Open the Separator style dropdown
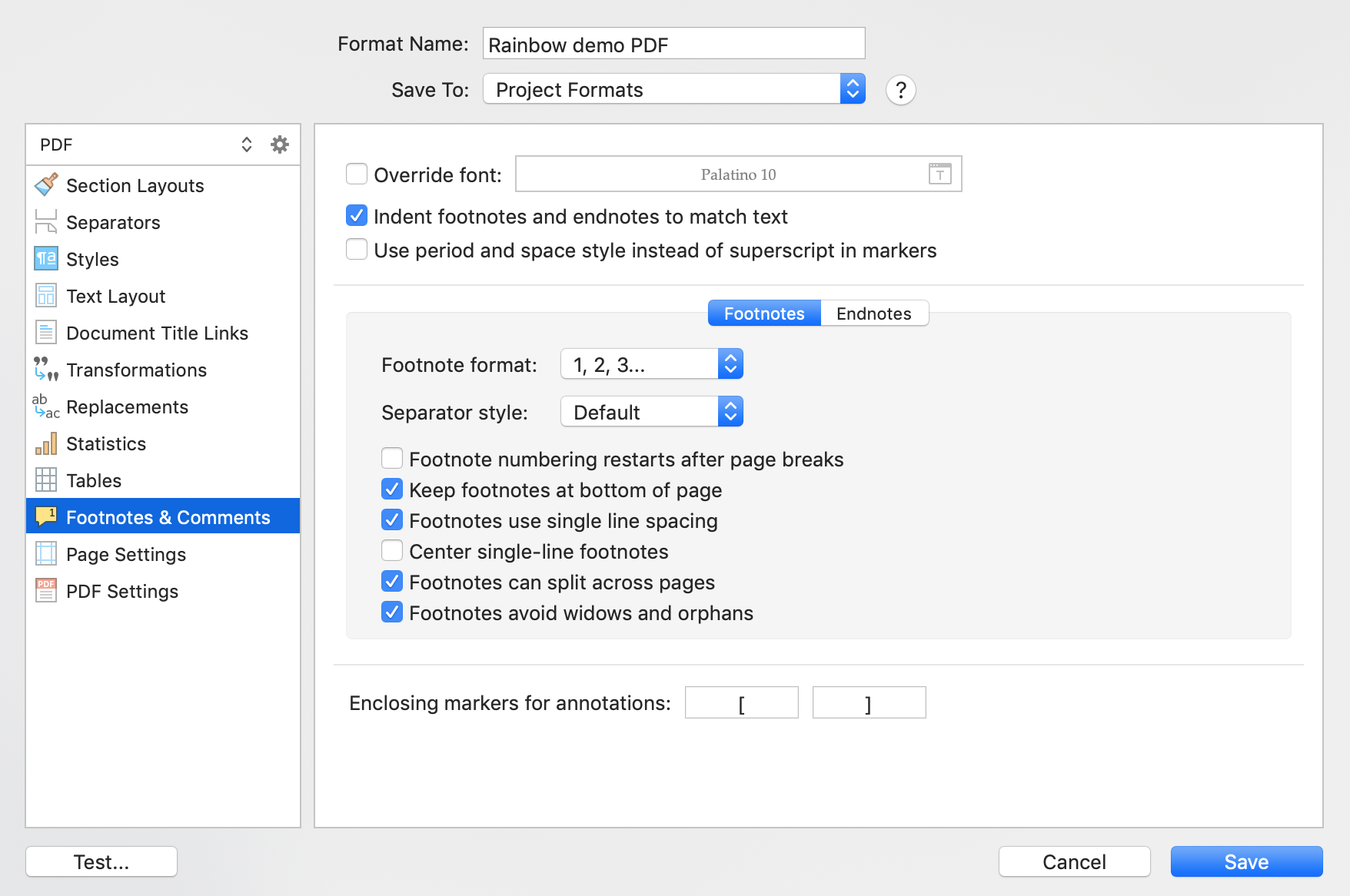This screenshot has width=1350, height=896. pos(652,412)
